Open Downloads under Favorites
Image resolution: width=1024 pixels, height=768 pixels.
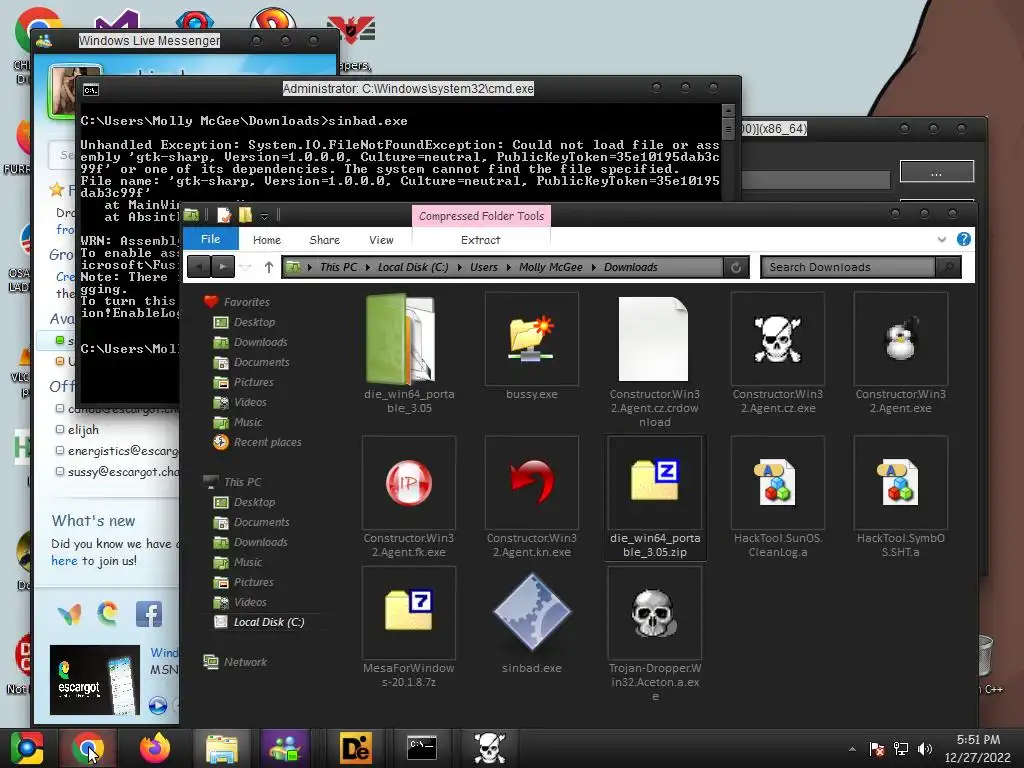point(261,342)
